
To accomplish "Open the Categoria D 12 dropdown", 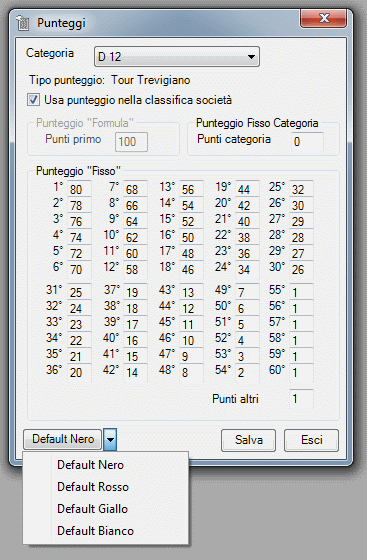I will 177,56.
